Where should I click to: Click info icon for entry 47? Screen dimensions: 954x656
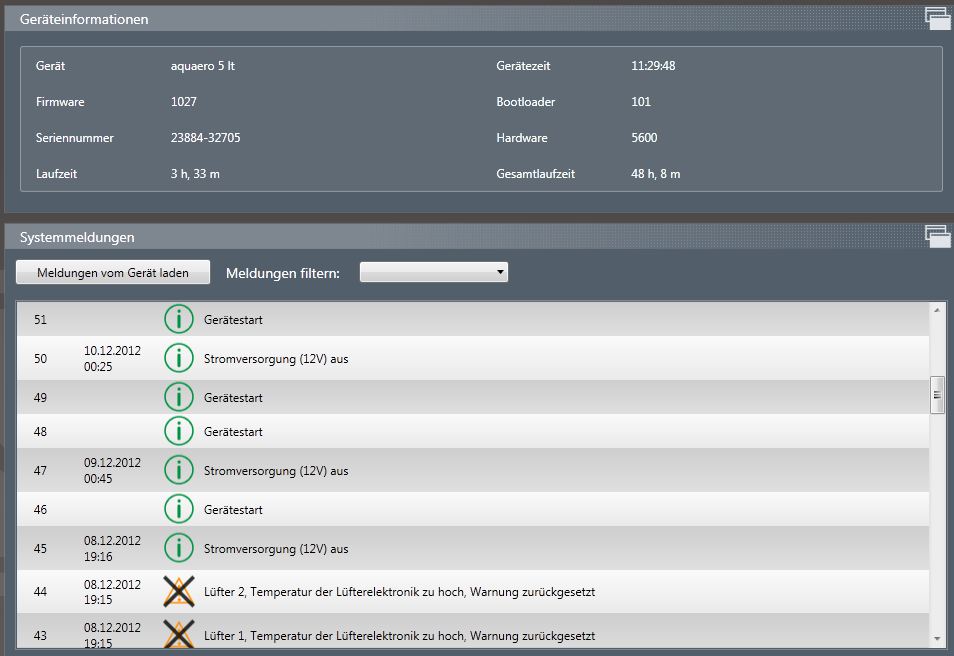[x=178, y=470]
